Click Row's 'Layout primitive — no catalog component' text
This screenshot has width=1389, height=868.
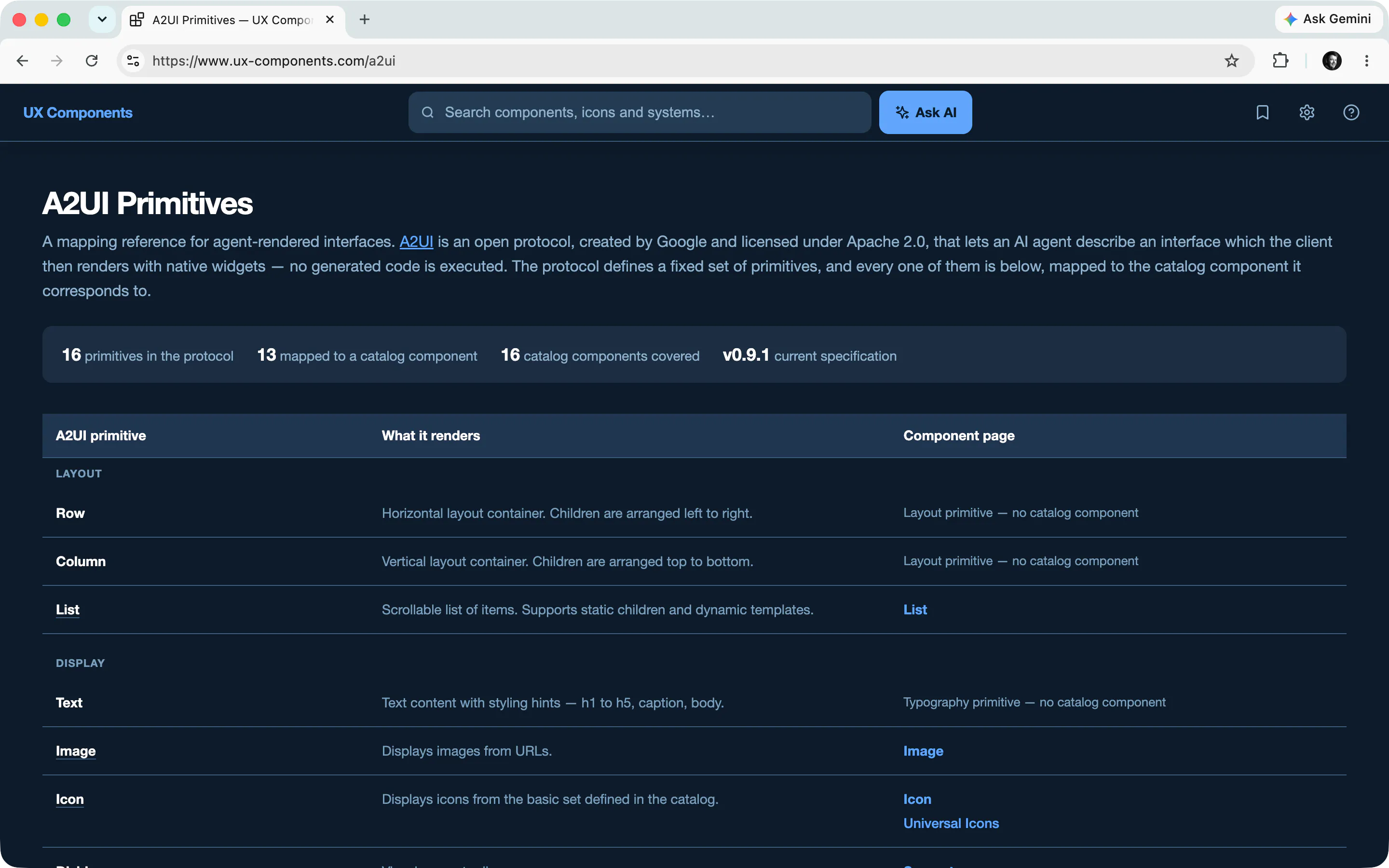(x=1021, y=513)
